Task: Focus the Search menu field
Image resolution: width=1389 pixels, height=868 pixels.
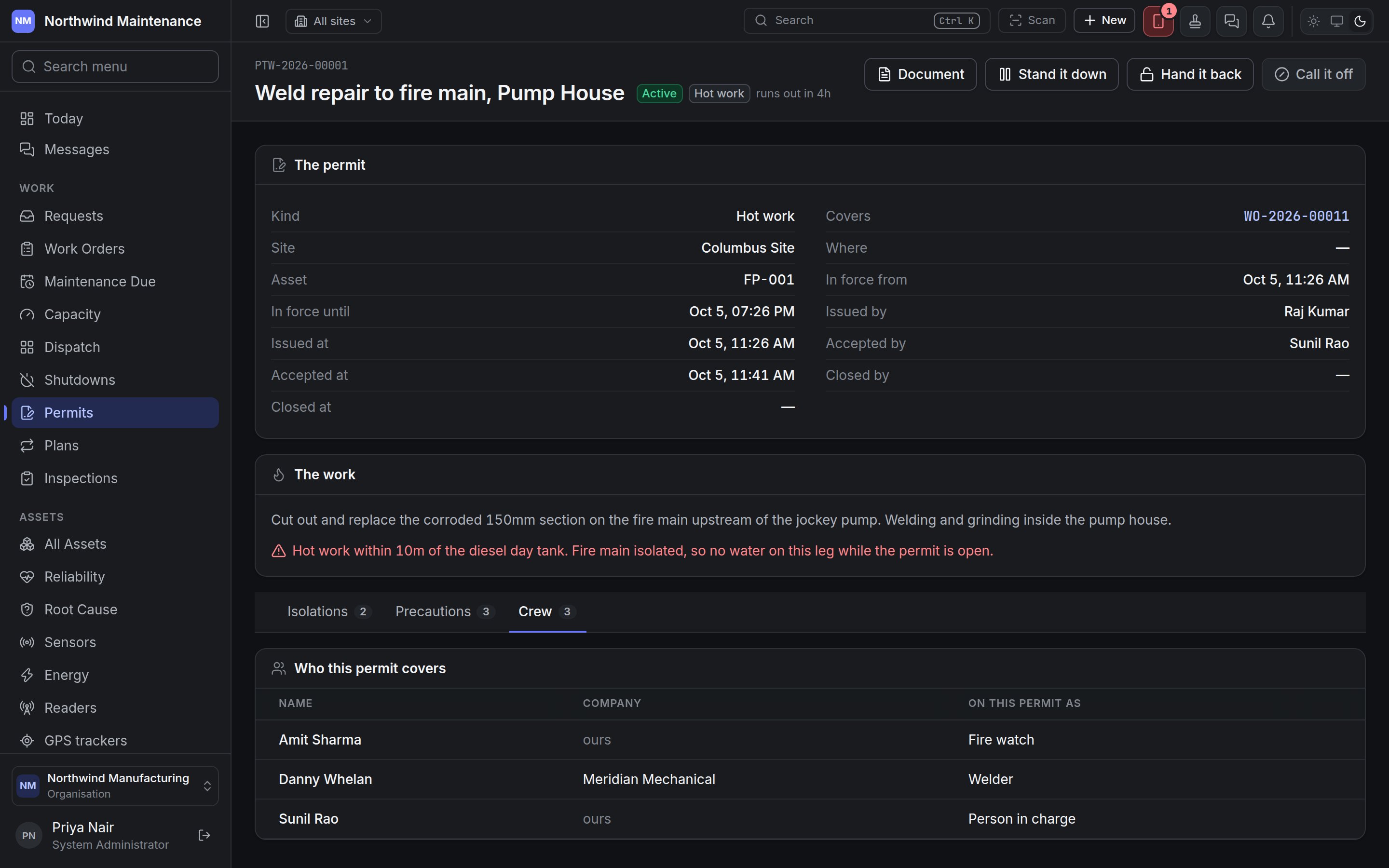Action: 115,67
